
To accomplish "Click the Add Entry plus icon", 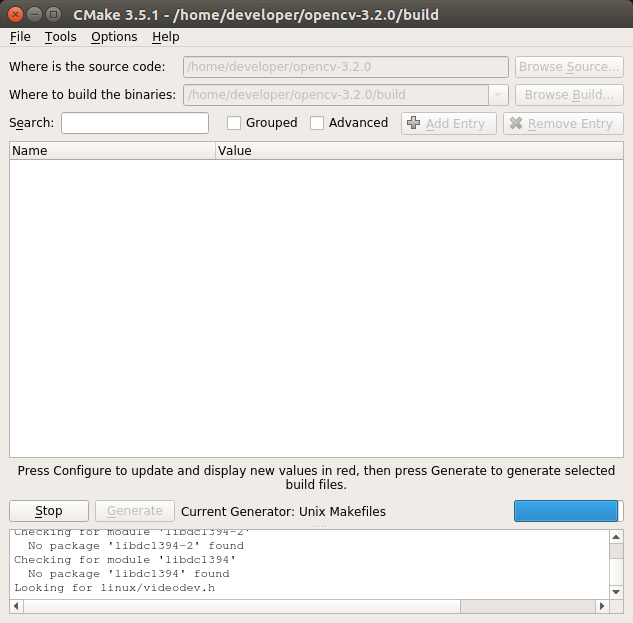I will 413,123.
